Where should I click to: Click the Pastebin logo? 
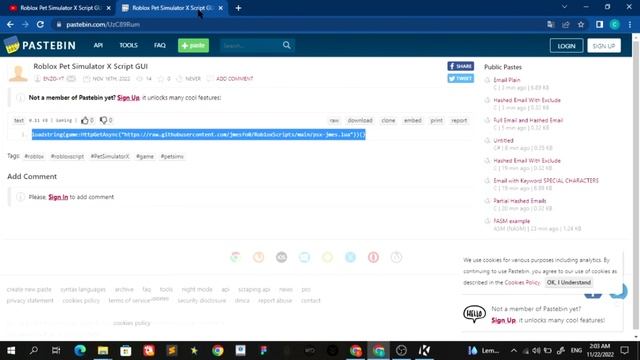click(x=40, y=45)
